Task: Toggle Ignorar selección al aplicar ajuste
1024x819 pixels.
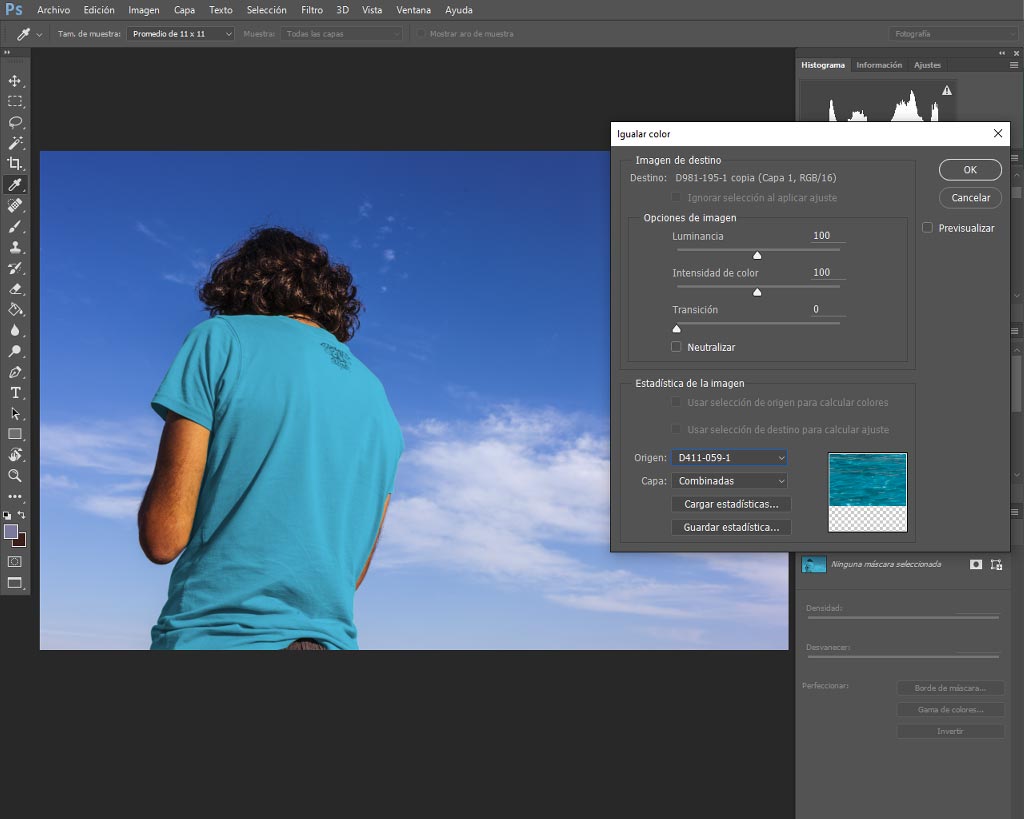Action: point(676,197)
